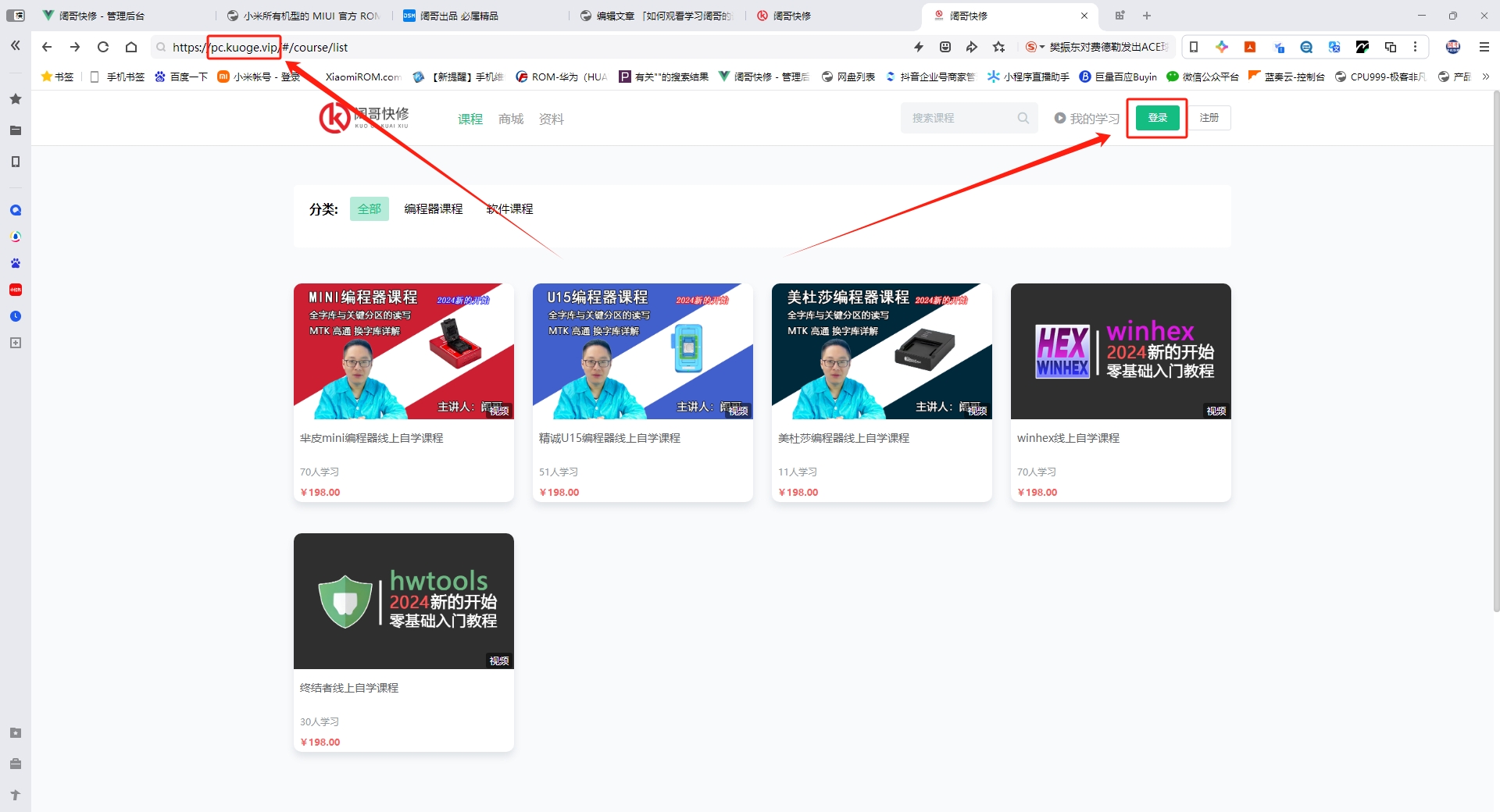Open the toolbox icon at sidebar bottom
The image size is (1500, 812).
tap(16, 764)
